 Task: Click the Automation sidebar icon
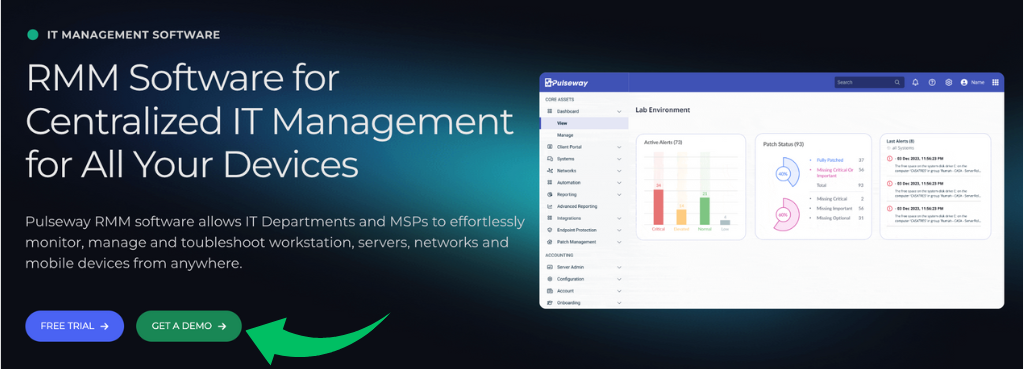(x=550, y=182)
